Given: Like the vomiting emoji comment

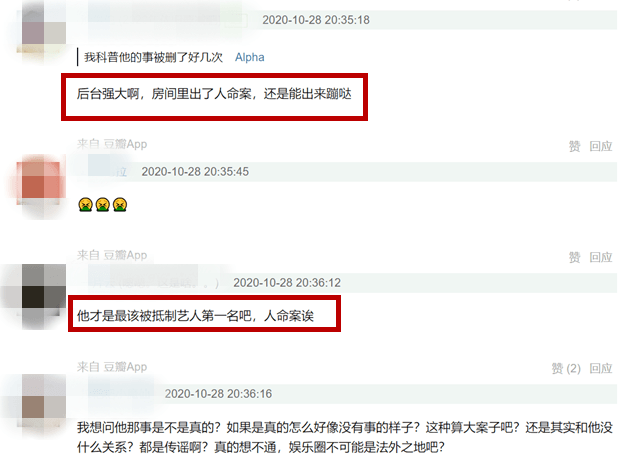Looking at the screenshot, I should coord(574,257).
